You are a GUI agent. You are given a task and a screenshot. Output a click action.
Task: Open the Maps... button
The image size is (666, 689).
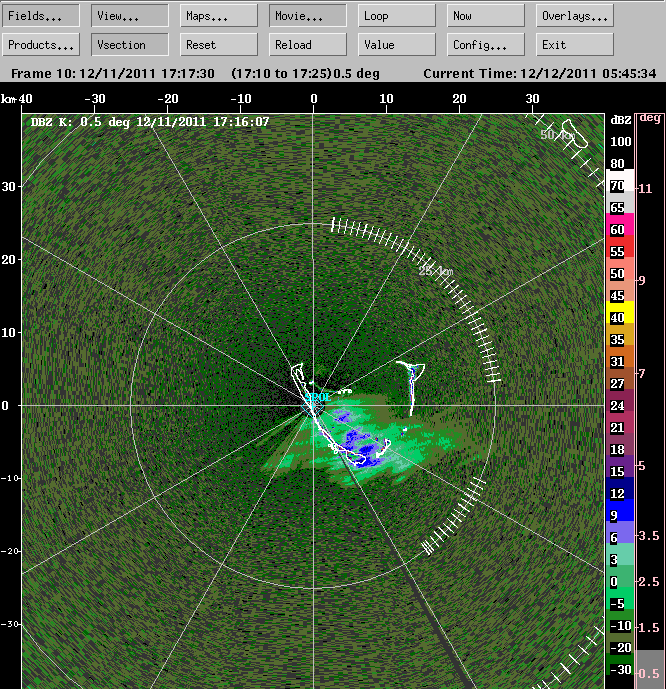coord(219,16)
